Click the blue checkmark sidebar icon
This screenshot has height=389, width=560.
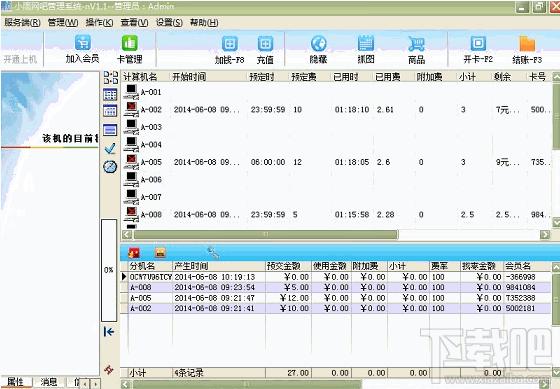[110, 148]
